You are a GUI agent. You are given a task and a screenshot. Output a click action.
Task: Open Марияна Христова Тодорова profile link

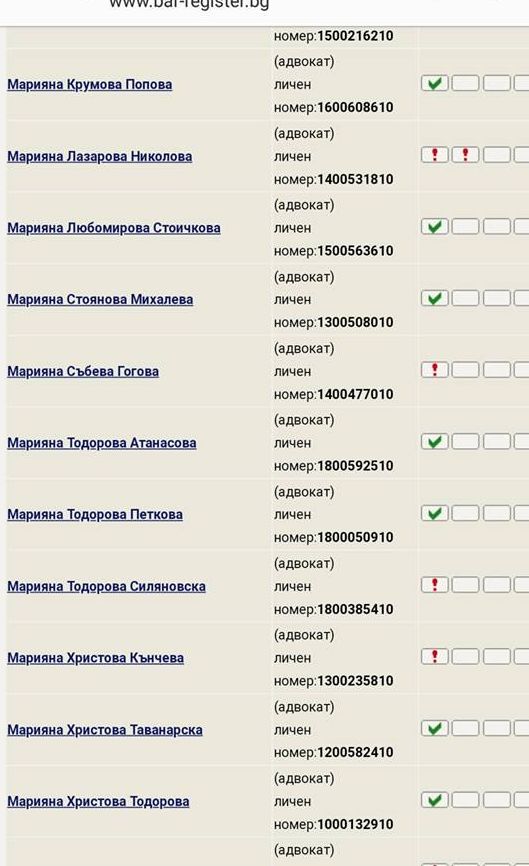coord(98,801)
